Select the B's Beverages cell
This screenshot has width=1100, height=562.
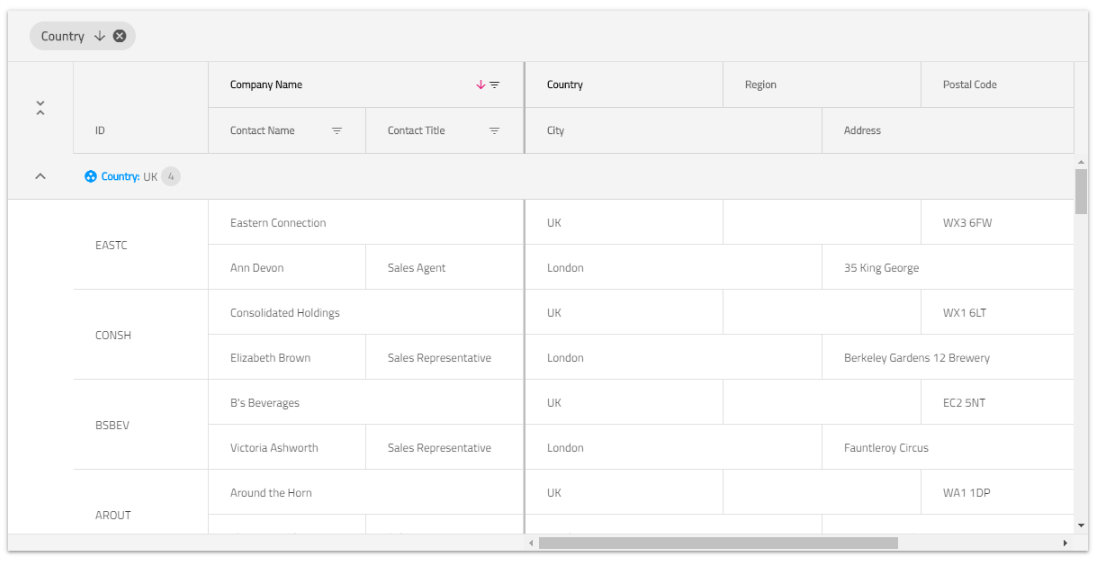(365, 402)
